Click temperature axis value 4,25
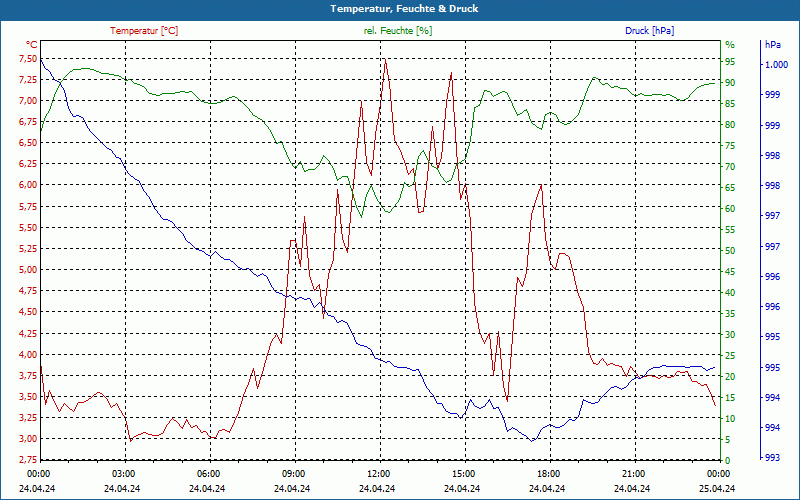Viewport: 800px width, 500px height. click(x=28, y=334)
